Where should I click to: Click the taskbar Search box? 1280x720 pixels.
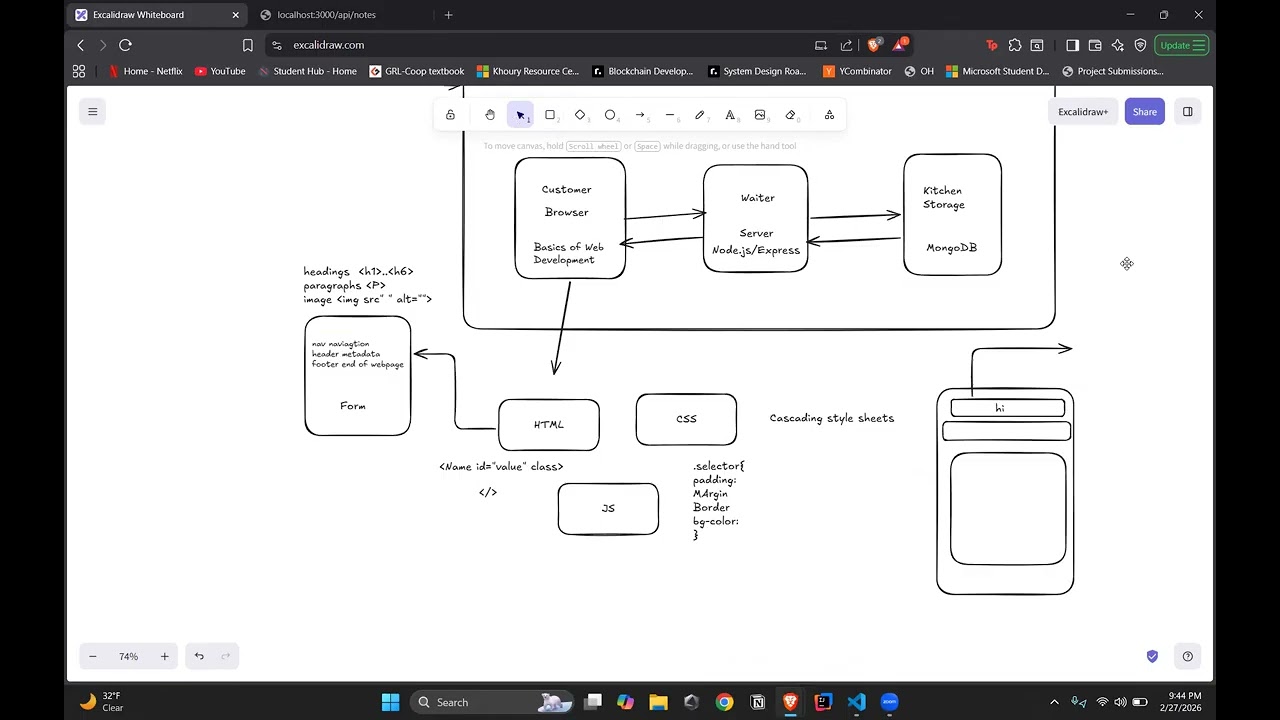[493, 702]
